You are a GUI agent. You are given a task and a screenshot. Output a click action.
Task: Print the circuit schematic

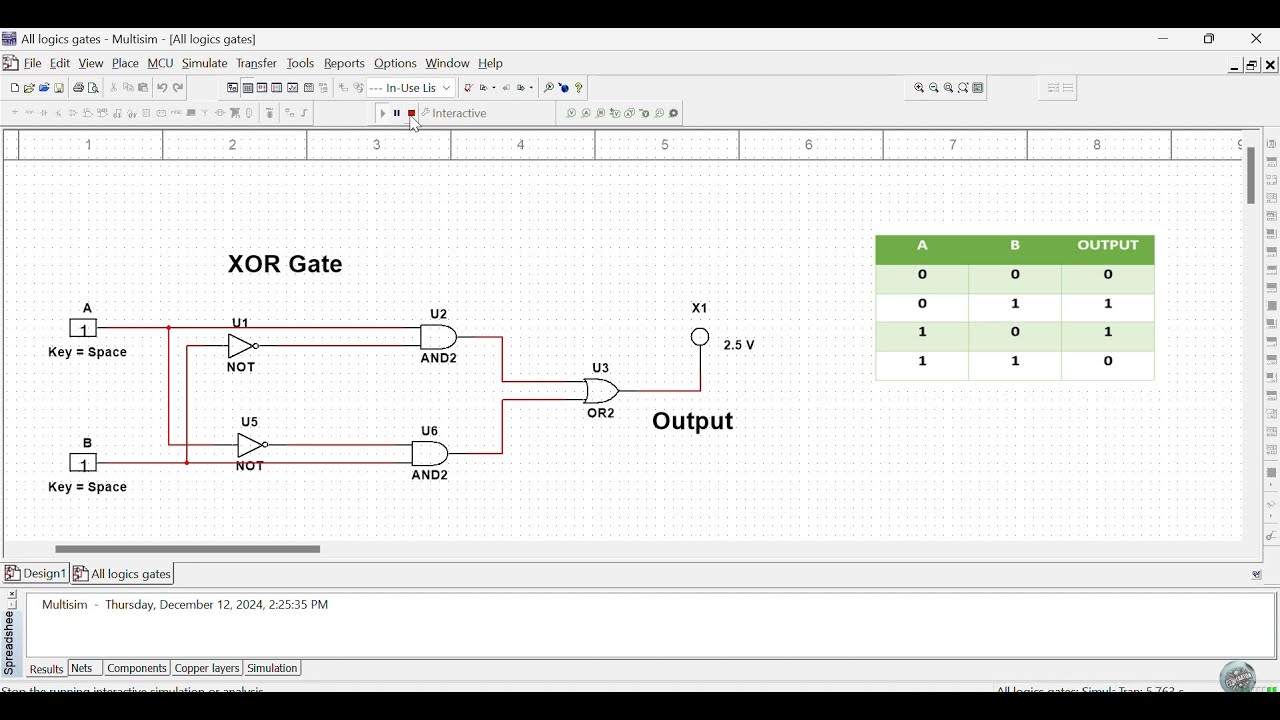pyautogui.click(x=78, y=88)
